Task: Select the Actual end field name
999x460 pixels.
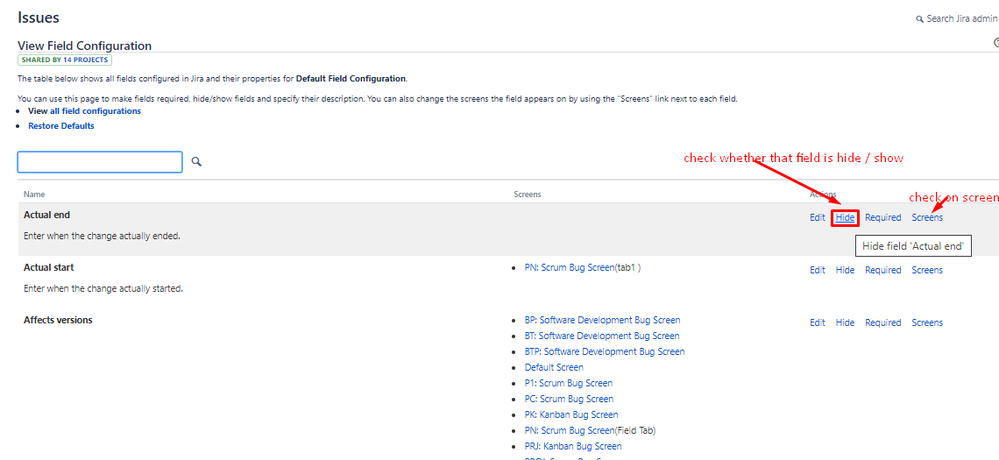Action: point(47,215)
